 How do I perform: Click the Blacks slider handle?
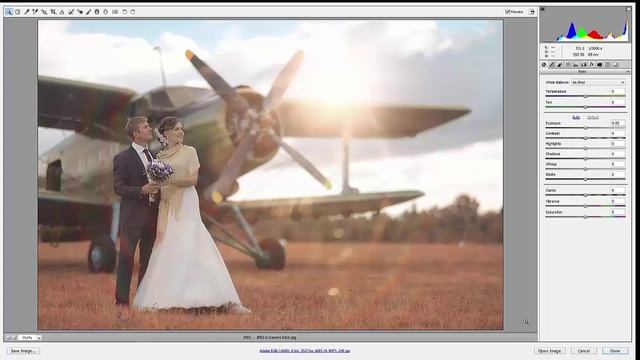coord(585,179)
